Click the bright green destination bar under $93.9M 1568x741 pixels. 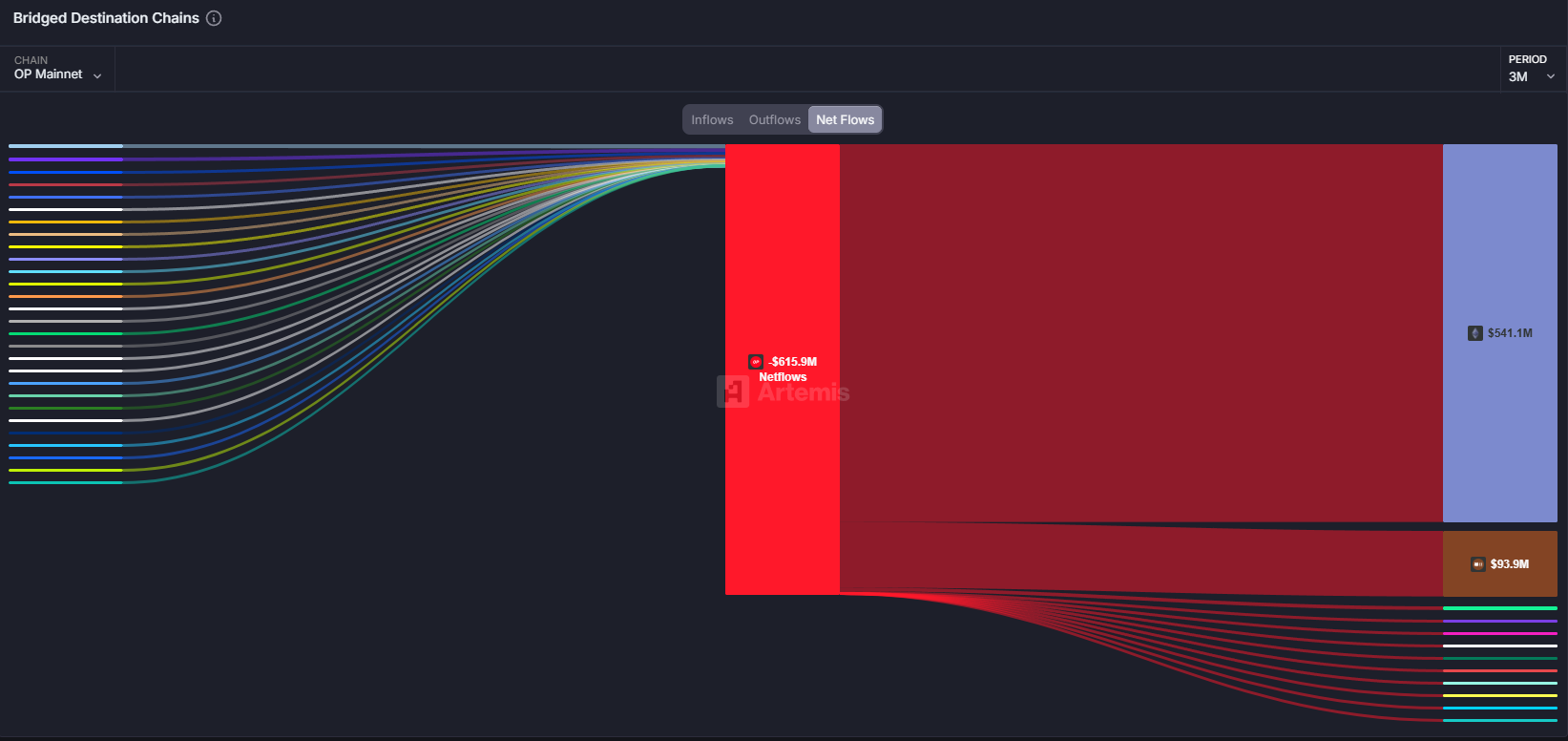point(1499,608)
